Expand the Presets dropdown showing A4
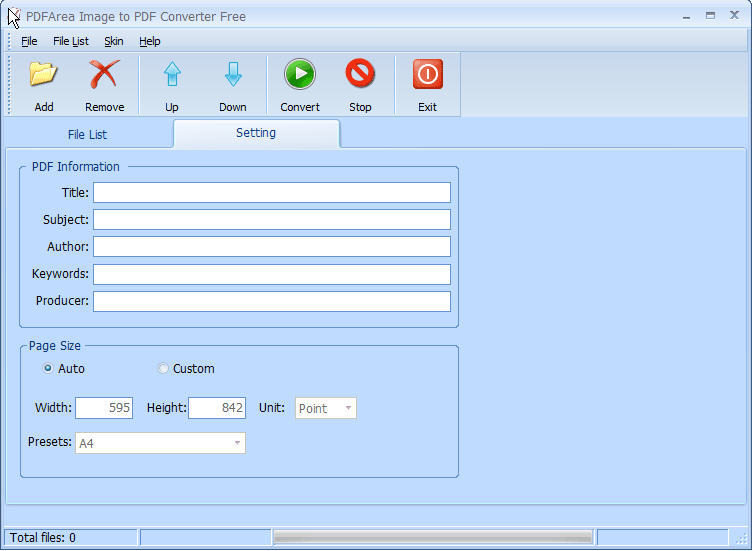 [x=160, y=443]
